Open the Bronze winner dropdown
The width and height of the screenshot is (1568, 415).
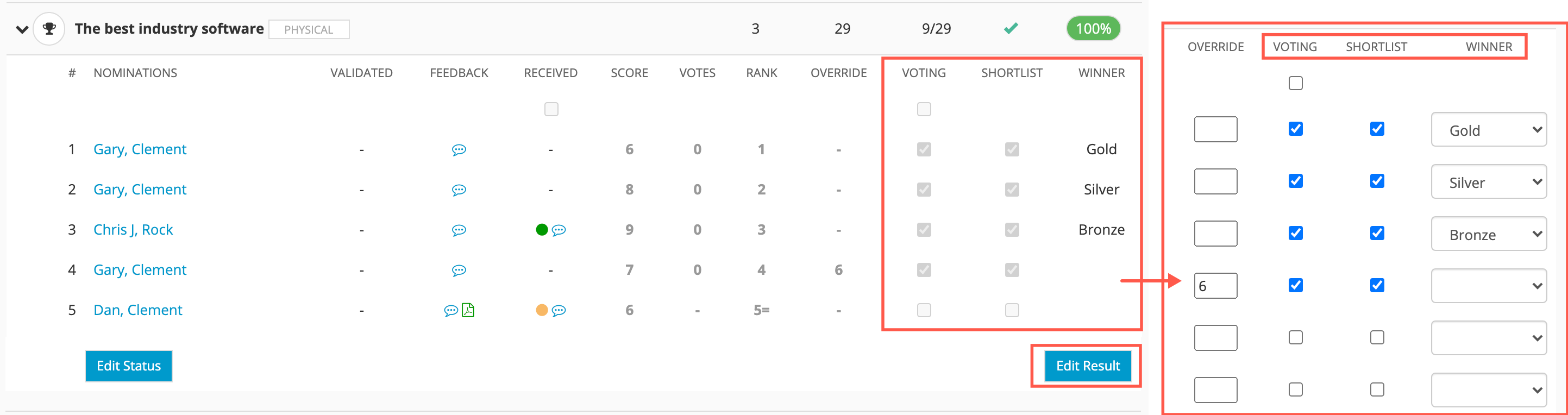pos(1489,234)
